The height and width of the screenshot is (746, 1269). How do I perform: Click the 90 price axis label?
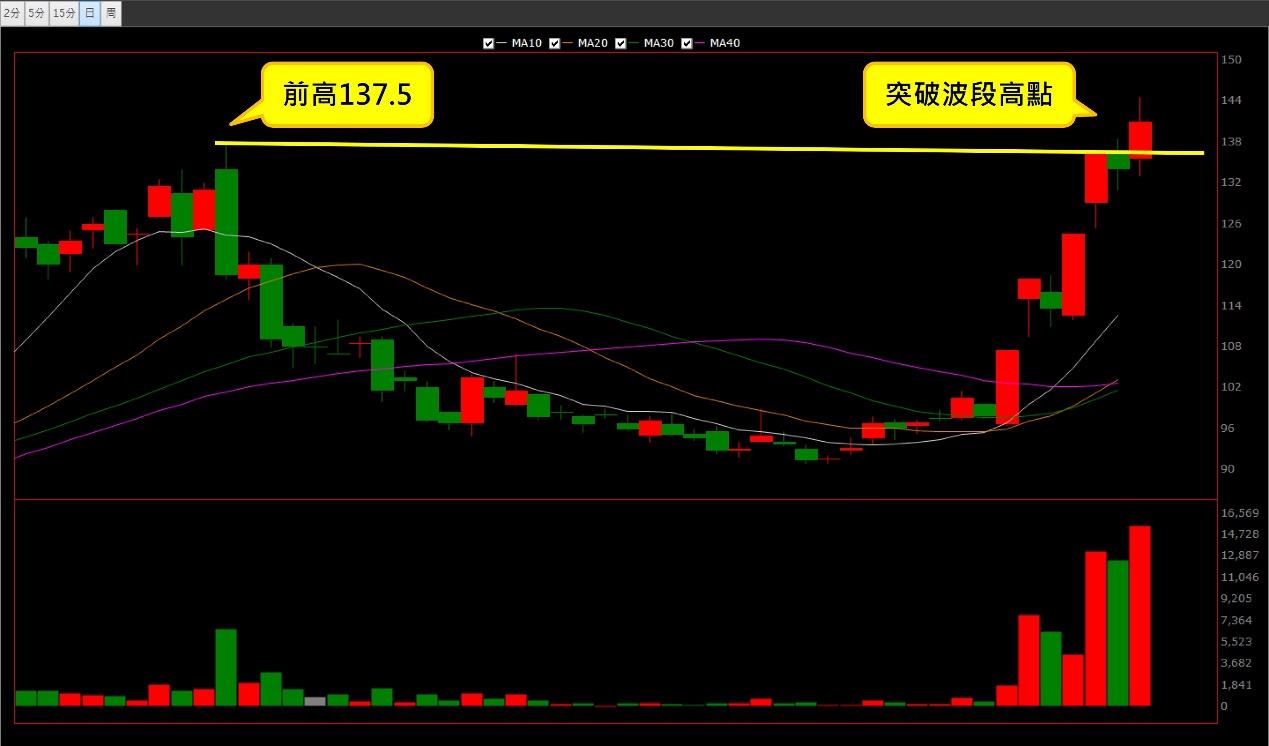(1228, 470)
